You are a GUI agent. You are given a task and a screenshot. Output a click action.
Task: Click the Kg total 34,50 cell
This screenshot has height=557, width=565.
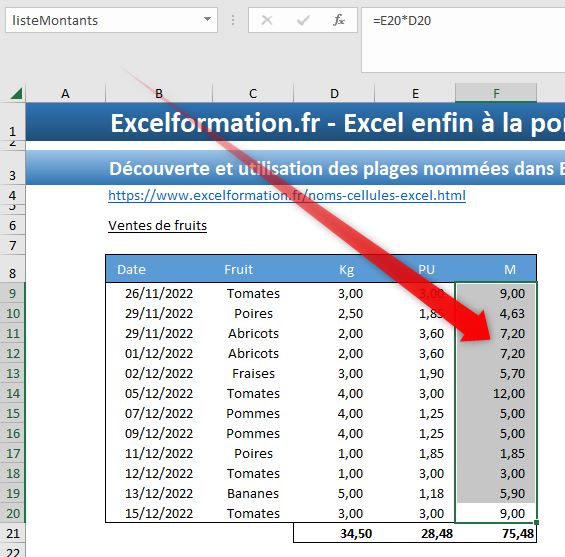click(334, 533)
